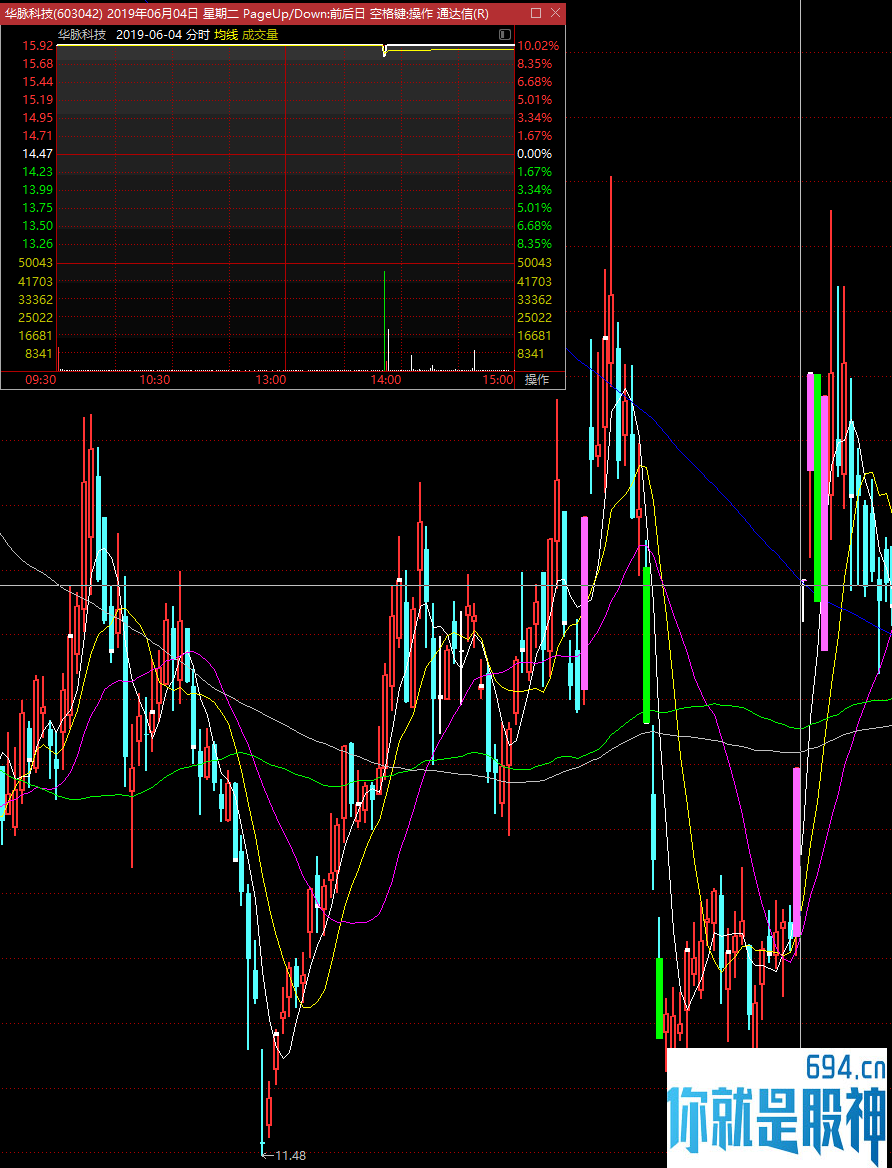The width and height of the screenshot is (892, 1168).
Task: Maximize the 华脉科技 intraday popup window
Action: (x=536, y=13)
